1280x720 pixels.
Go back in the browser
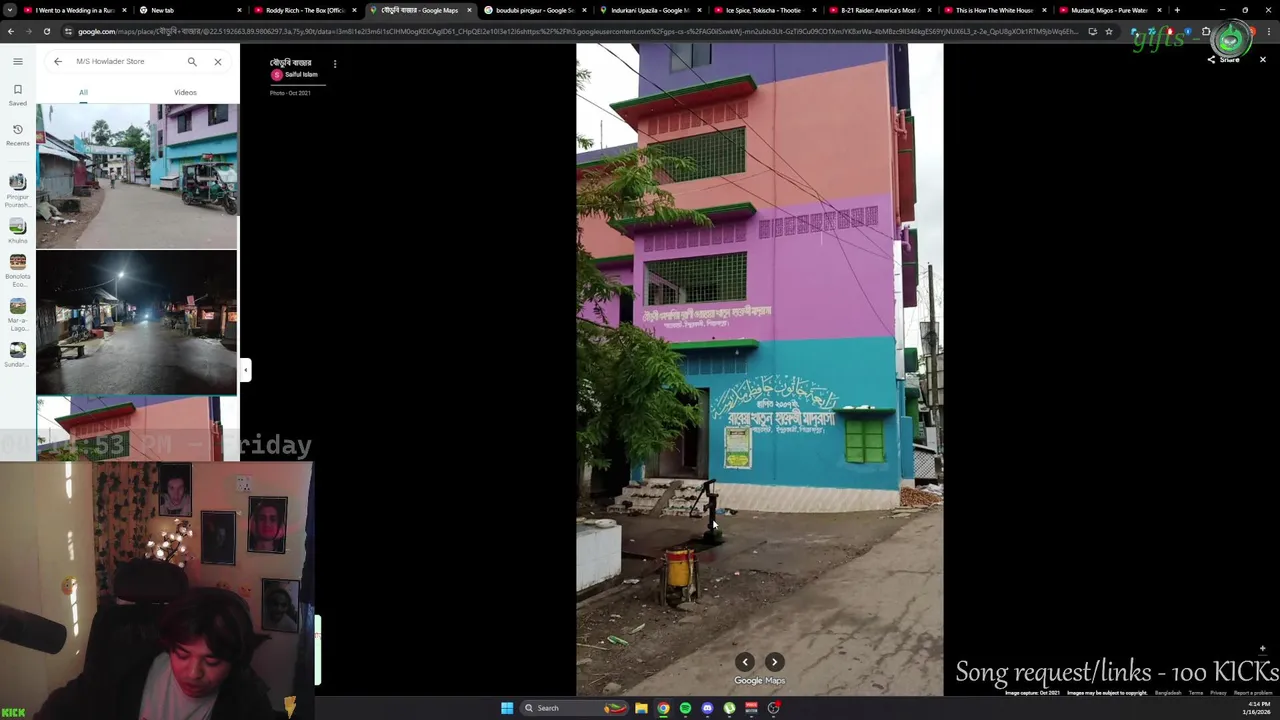[x=10, y=31]
